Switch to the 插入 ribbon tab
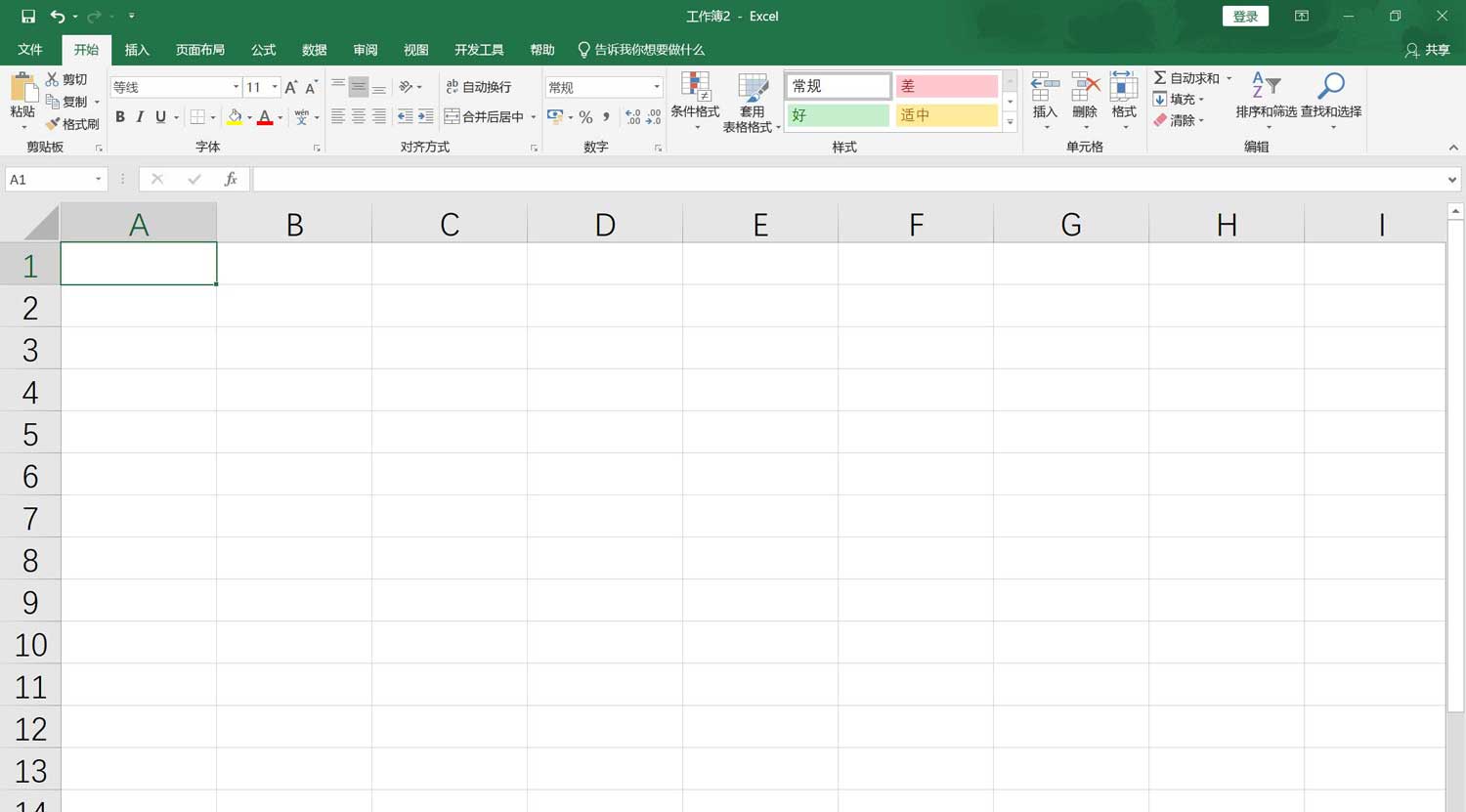The image size is (1466, 812). click(137, 50)
